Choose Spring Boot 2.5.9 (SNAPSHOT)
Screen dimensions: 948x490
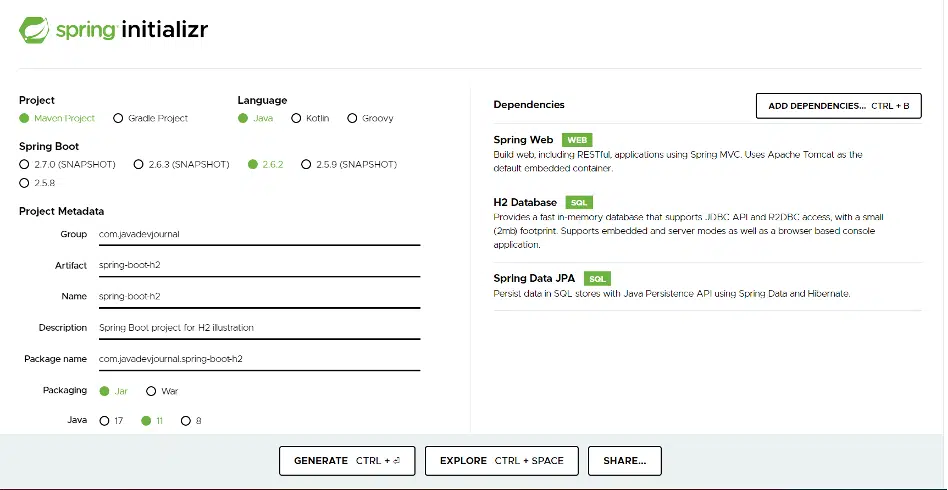[306, 164]
